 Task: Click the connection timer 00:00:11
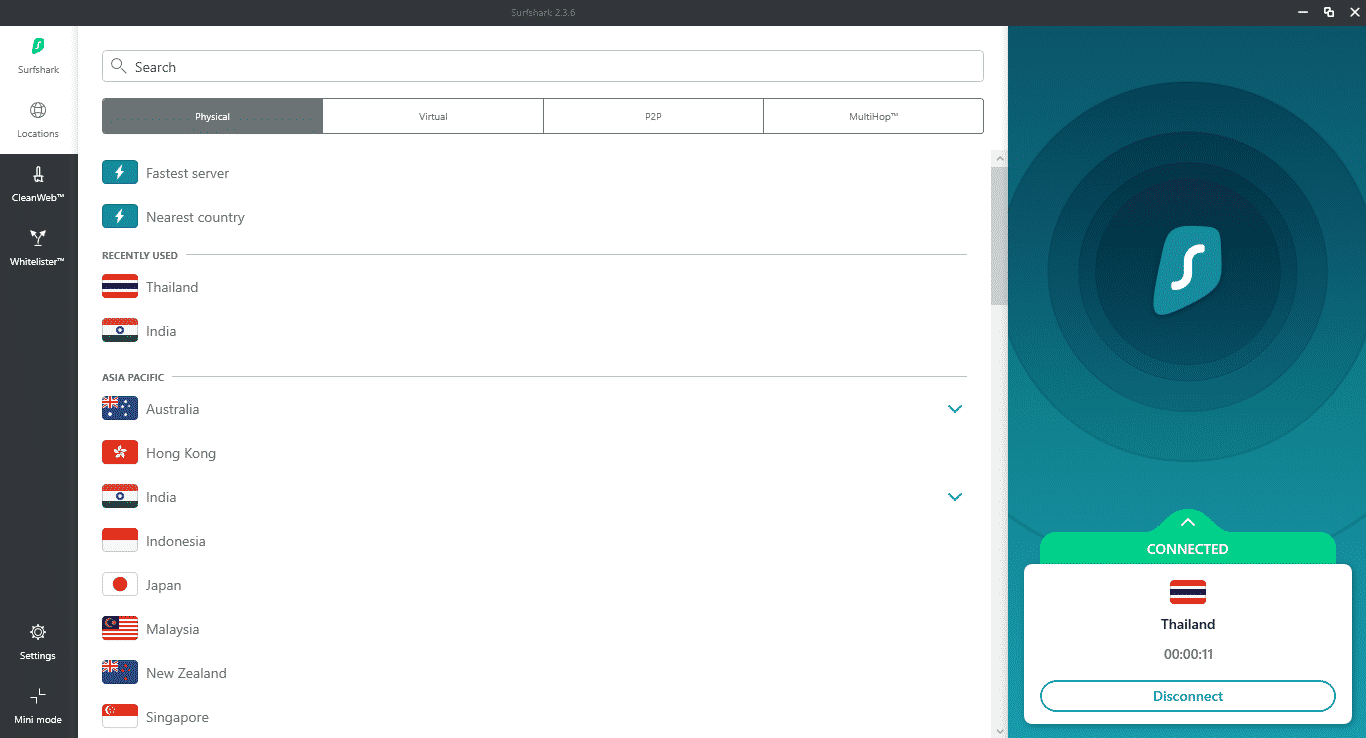pyautogui.click(x=1188, y=654)
